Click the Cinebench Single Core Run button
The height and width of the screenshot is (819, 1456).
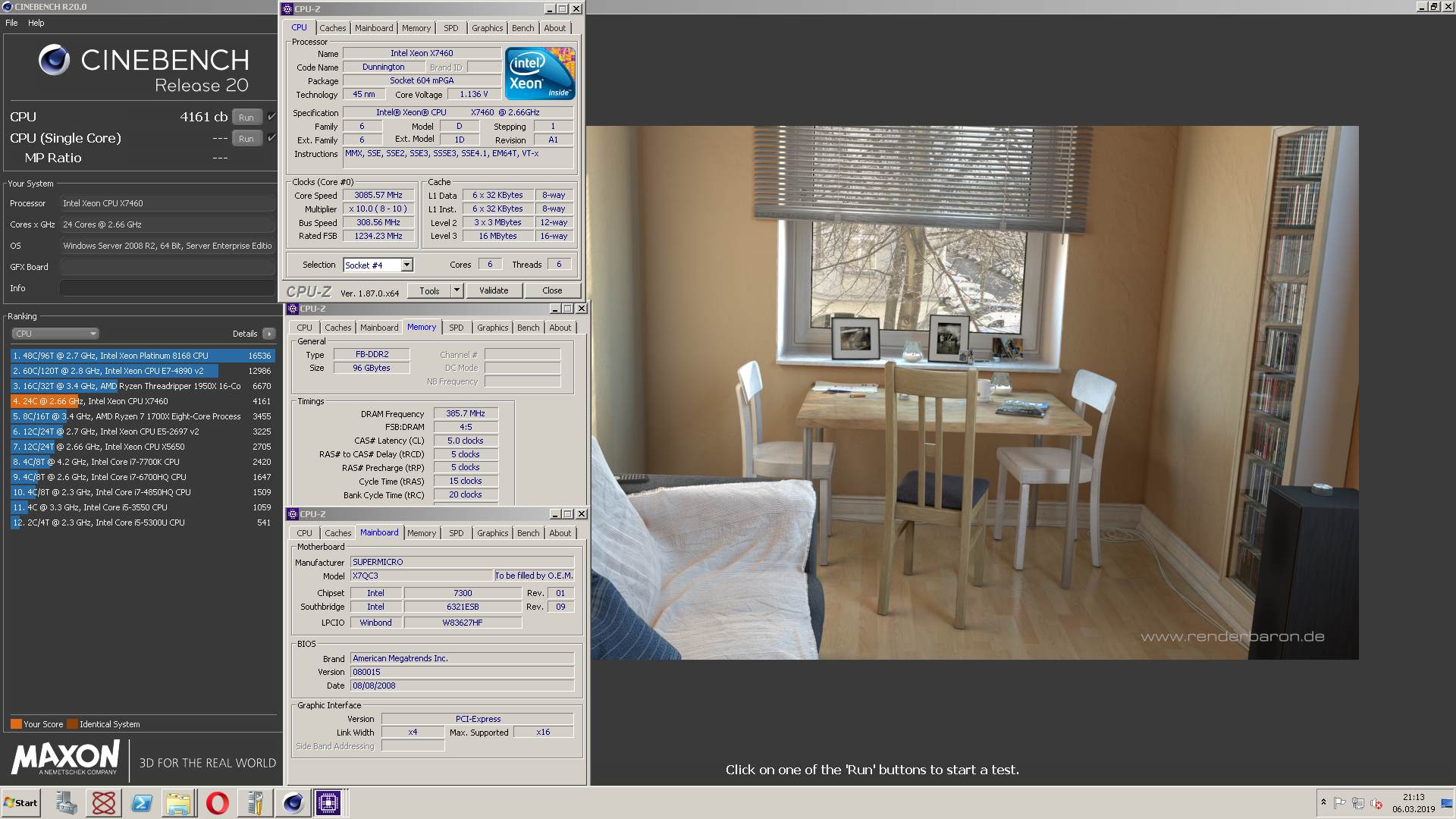247,138
